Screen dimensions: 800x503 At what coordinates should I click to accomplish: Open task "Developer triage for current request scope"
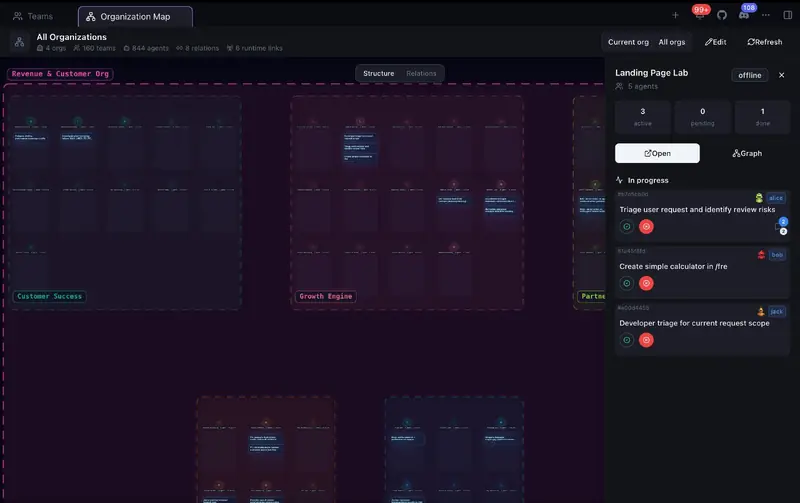coord(694,323)
